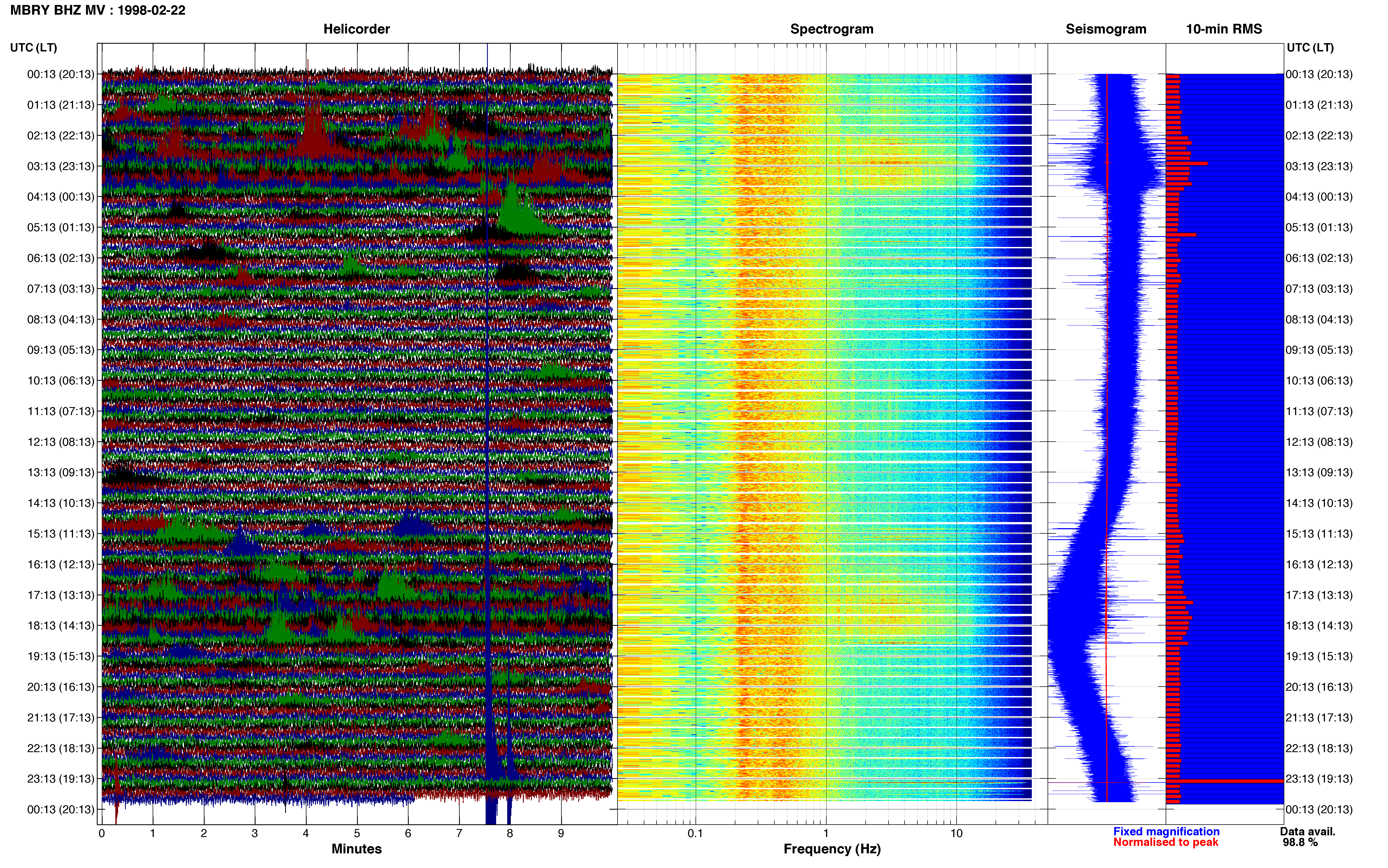Select left-axis time label "05:13 (01:13)"
1388x868 pixels.
(x=60, y=227)
